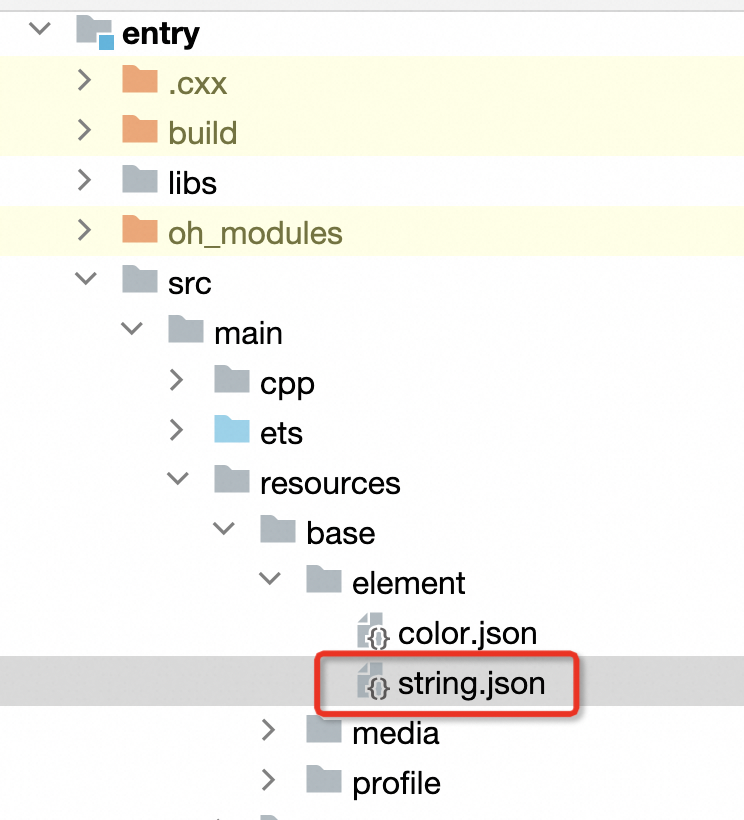Expand the cpp folder arrow
This screenshot has height=820, width=744.
coord(177,380)
